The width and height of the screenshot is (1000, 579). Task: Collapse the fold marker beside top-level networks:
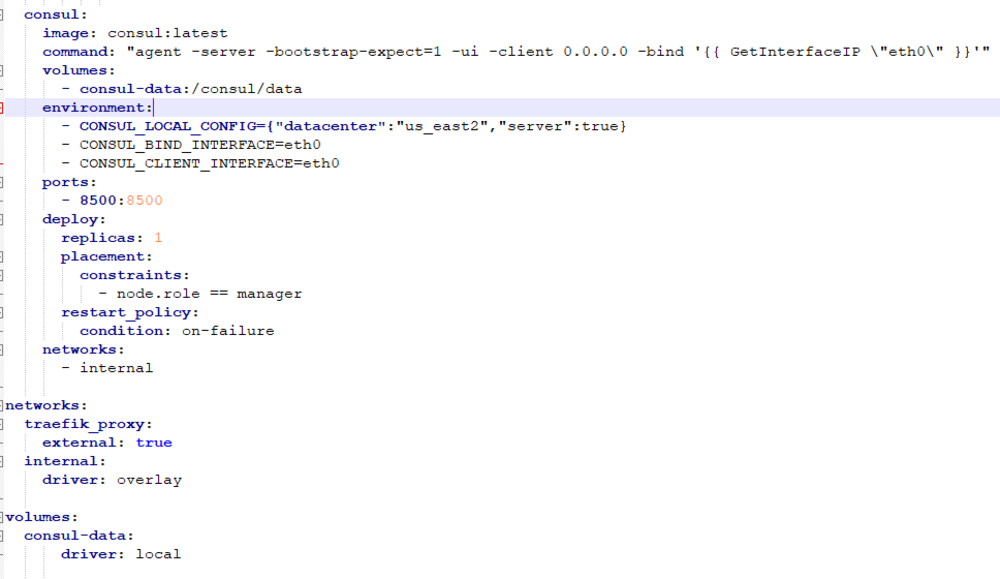tap(1, 406)
